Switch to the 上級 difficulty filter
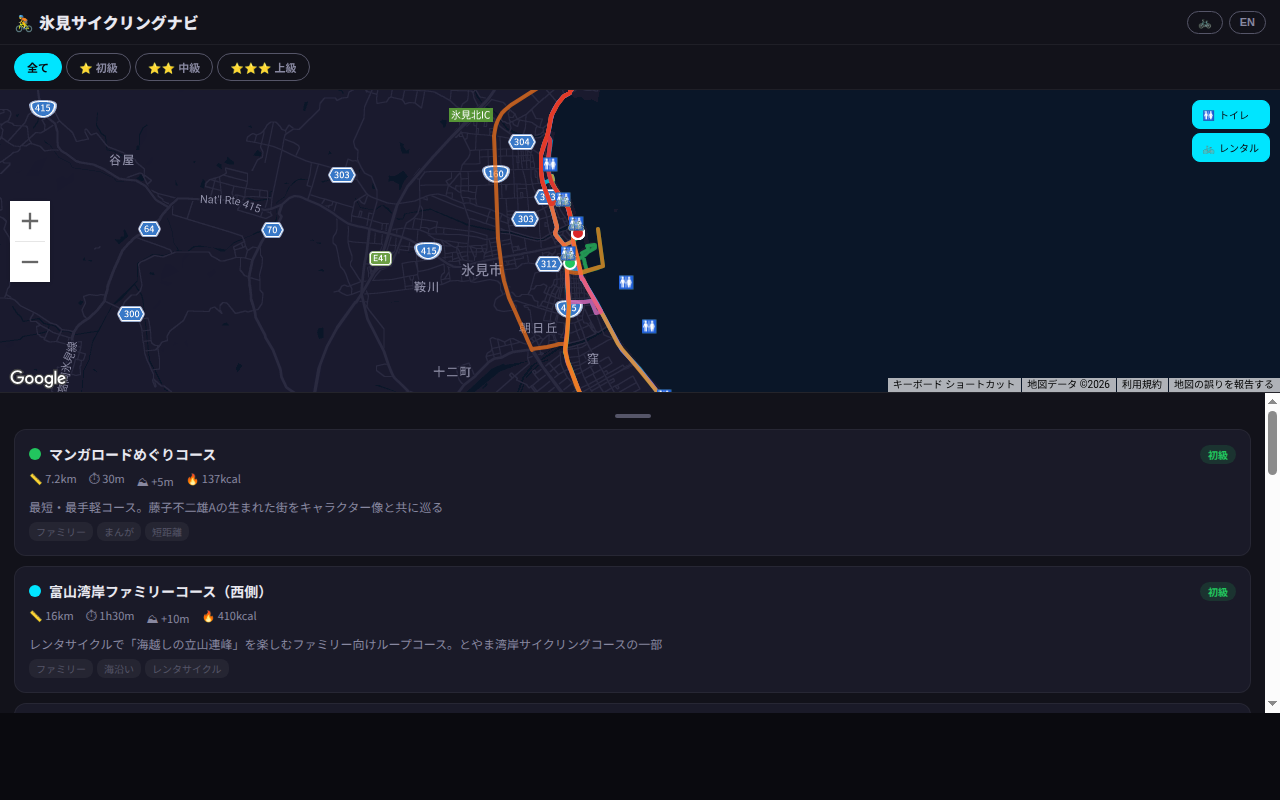The height and width of the screenshot is (800, 1280). click(263, 67)
